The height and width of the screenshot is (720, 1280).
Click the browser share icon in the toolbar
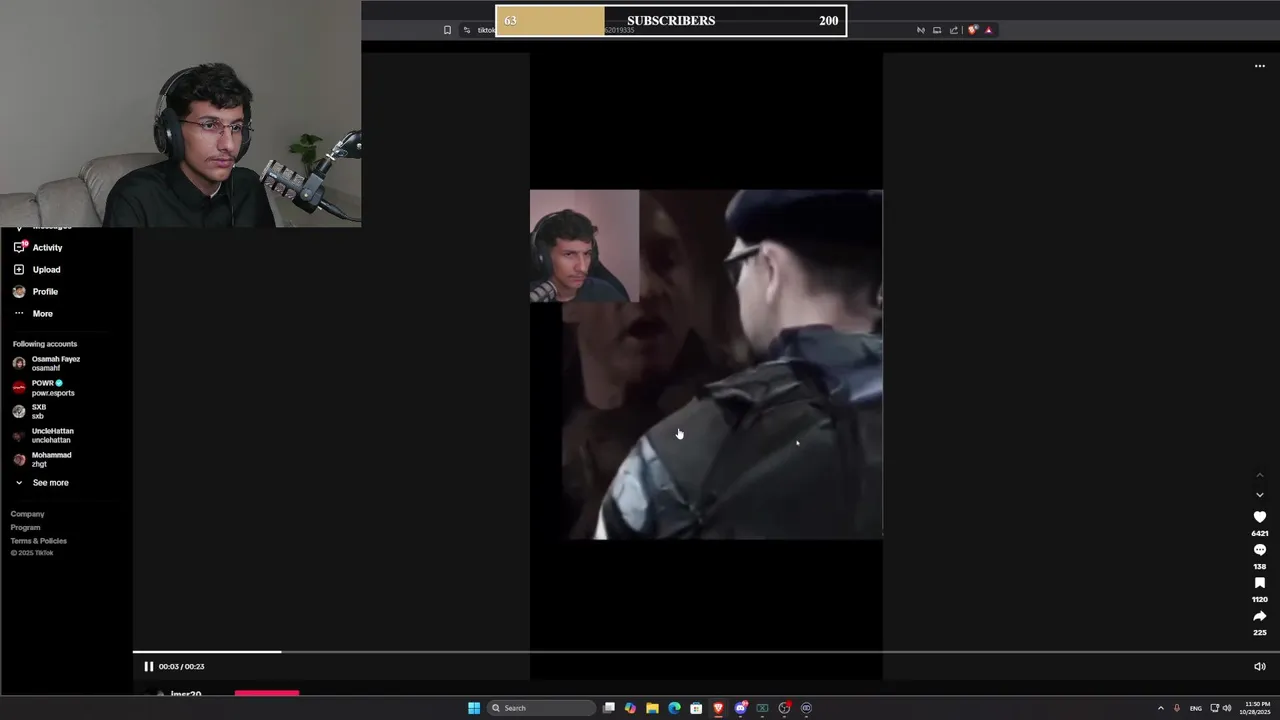coord(953,30)
